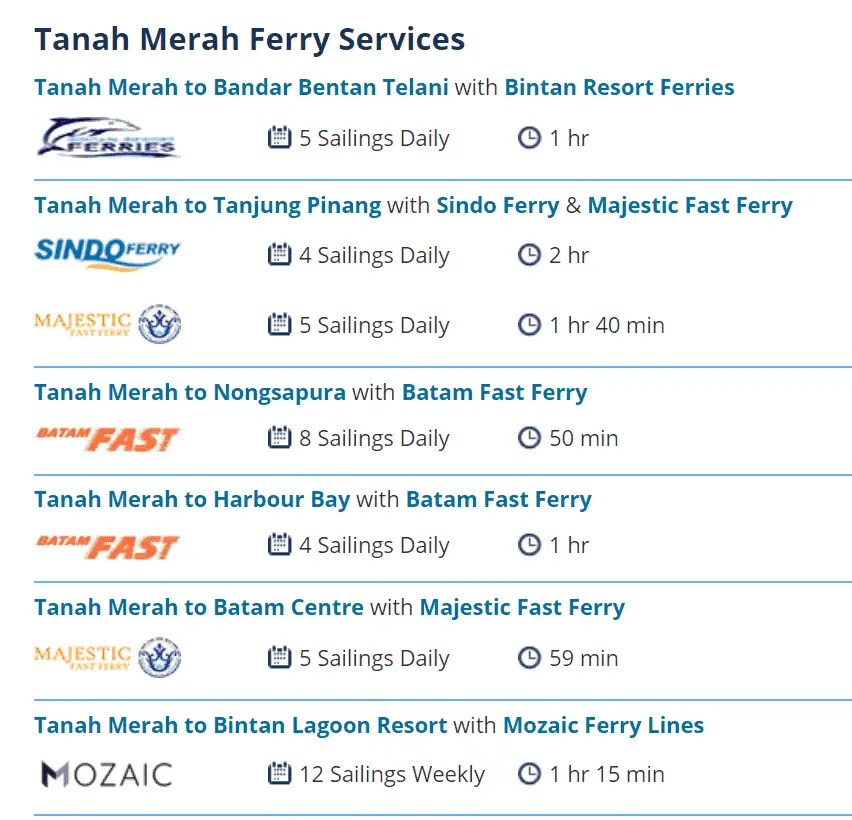Open Tanah Merah to Harbour Bay route link

tap(192, 499)
